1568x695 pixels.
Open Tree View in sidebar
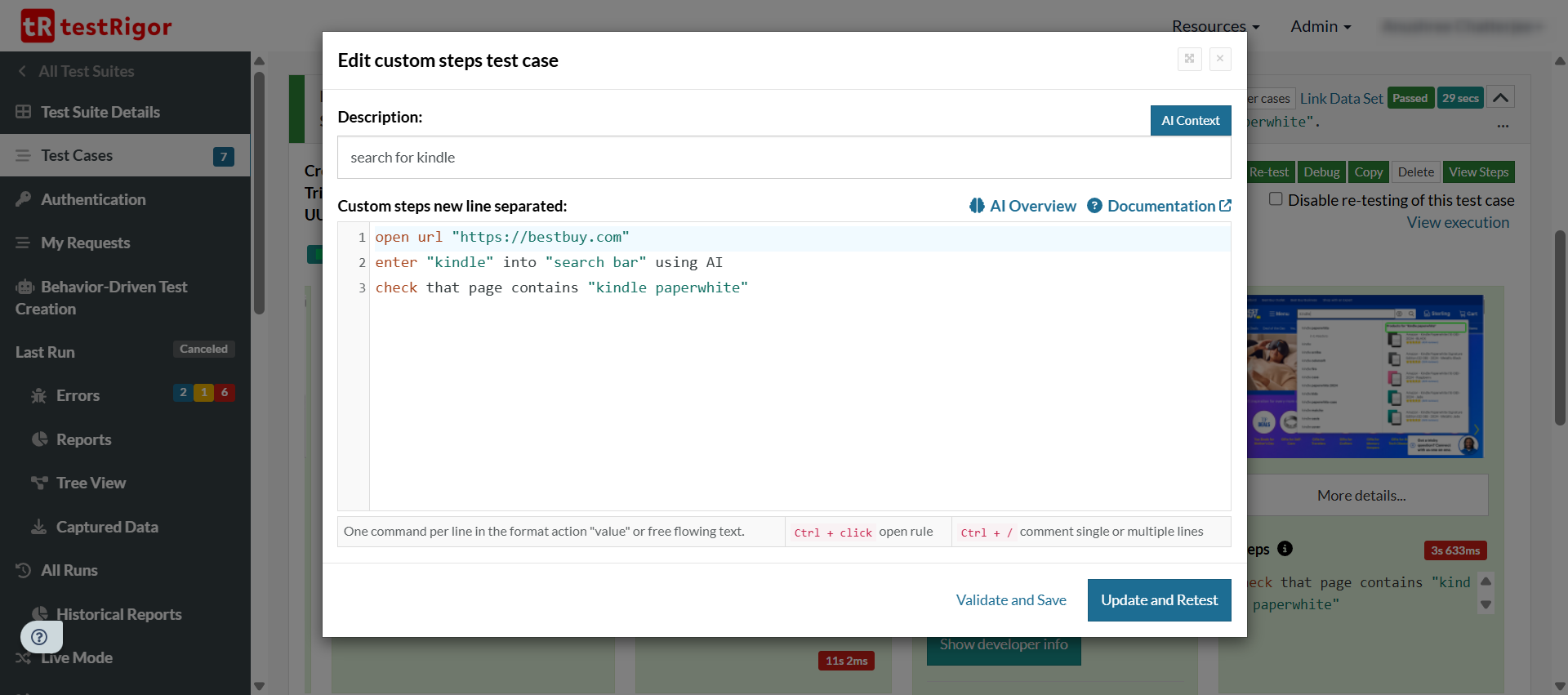pos(91,483)
